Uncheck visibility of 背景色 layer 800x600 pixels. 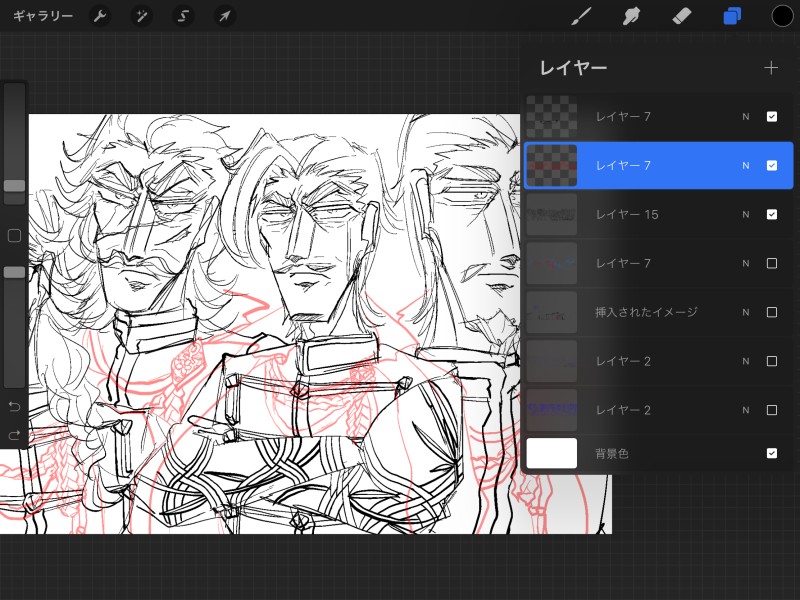coord(772,453)
